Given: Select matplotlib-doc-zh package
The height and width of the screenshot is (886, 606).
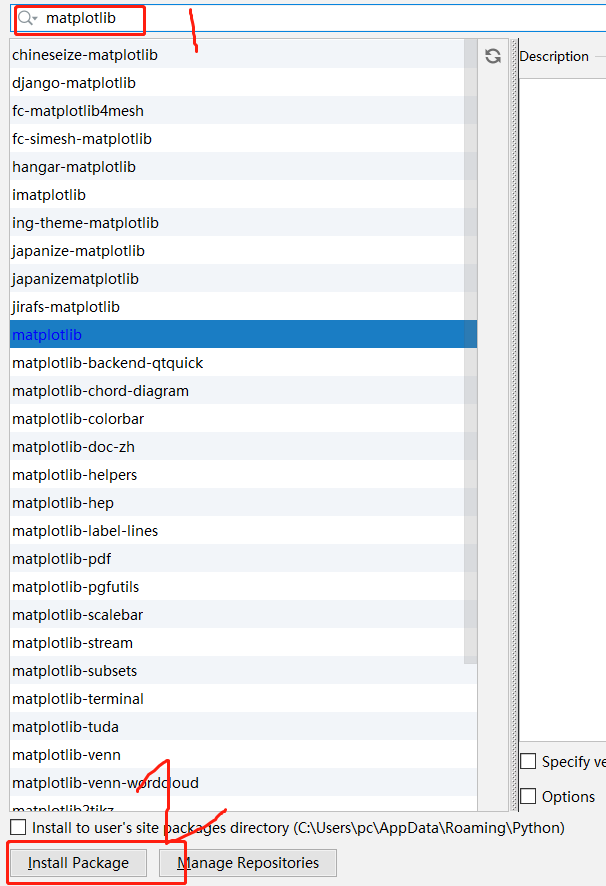Looking at the screenshot, I should 243,447.
